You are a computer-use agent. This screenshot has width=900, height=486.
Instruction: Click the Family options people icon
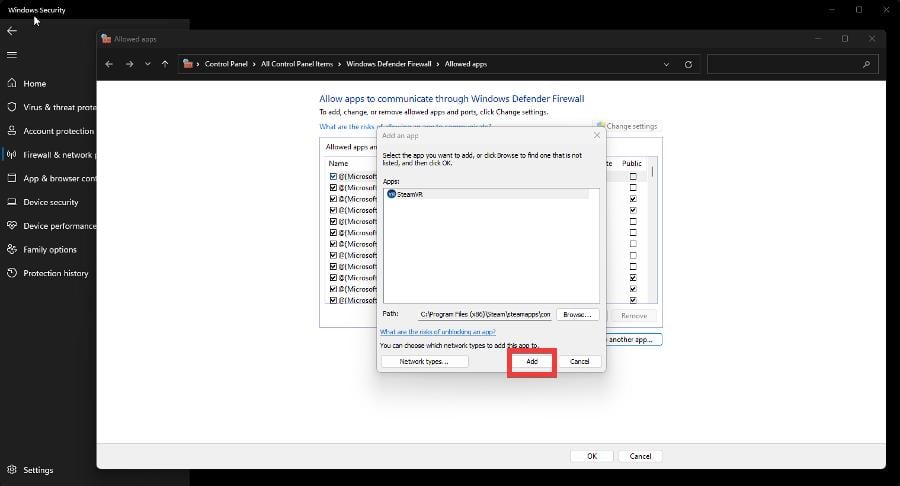12,249
